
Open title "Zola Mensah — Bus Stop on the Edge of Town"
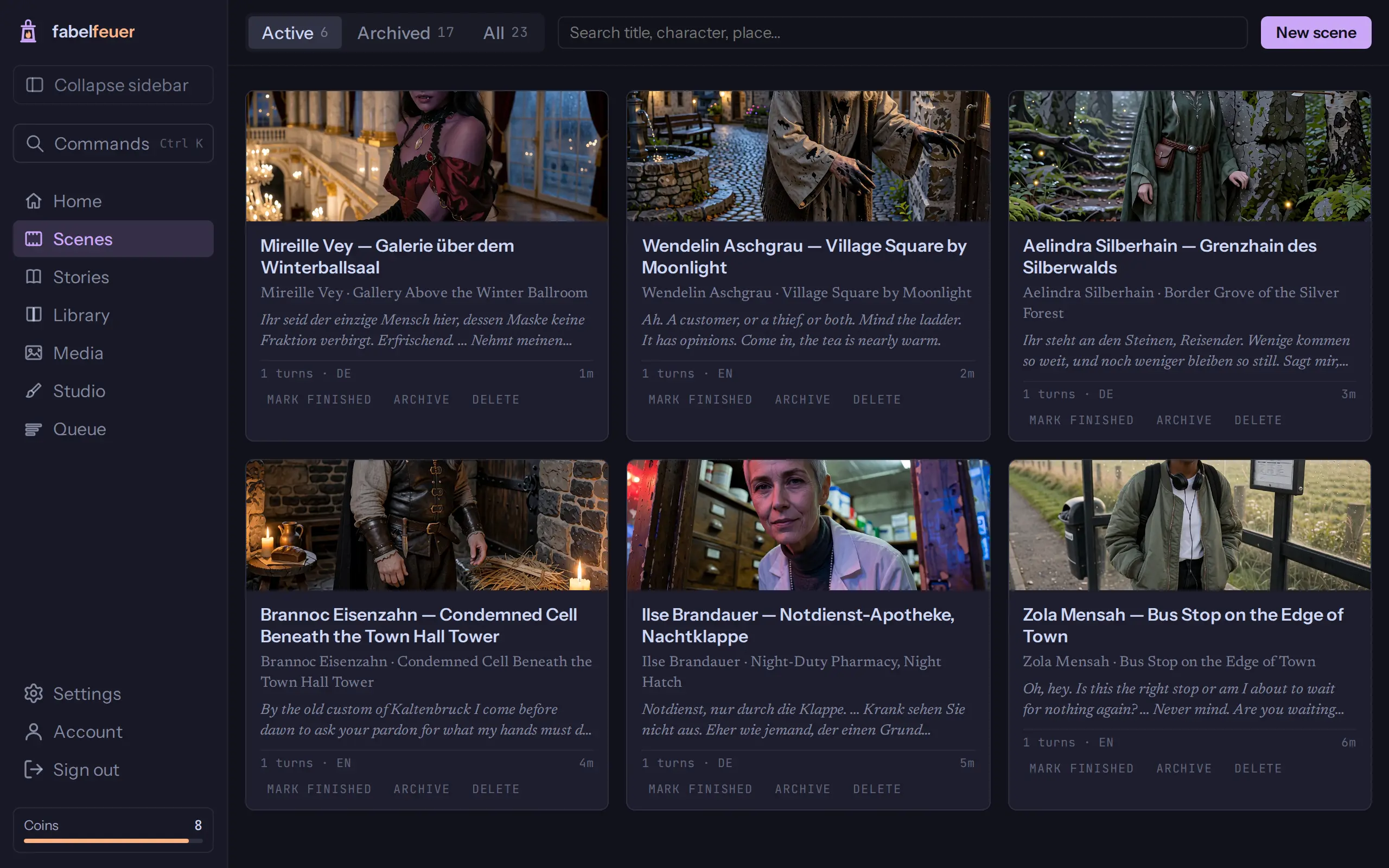(x=1183, y=625)
